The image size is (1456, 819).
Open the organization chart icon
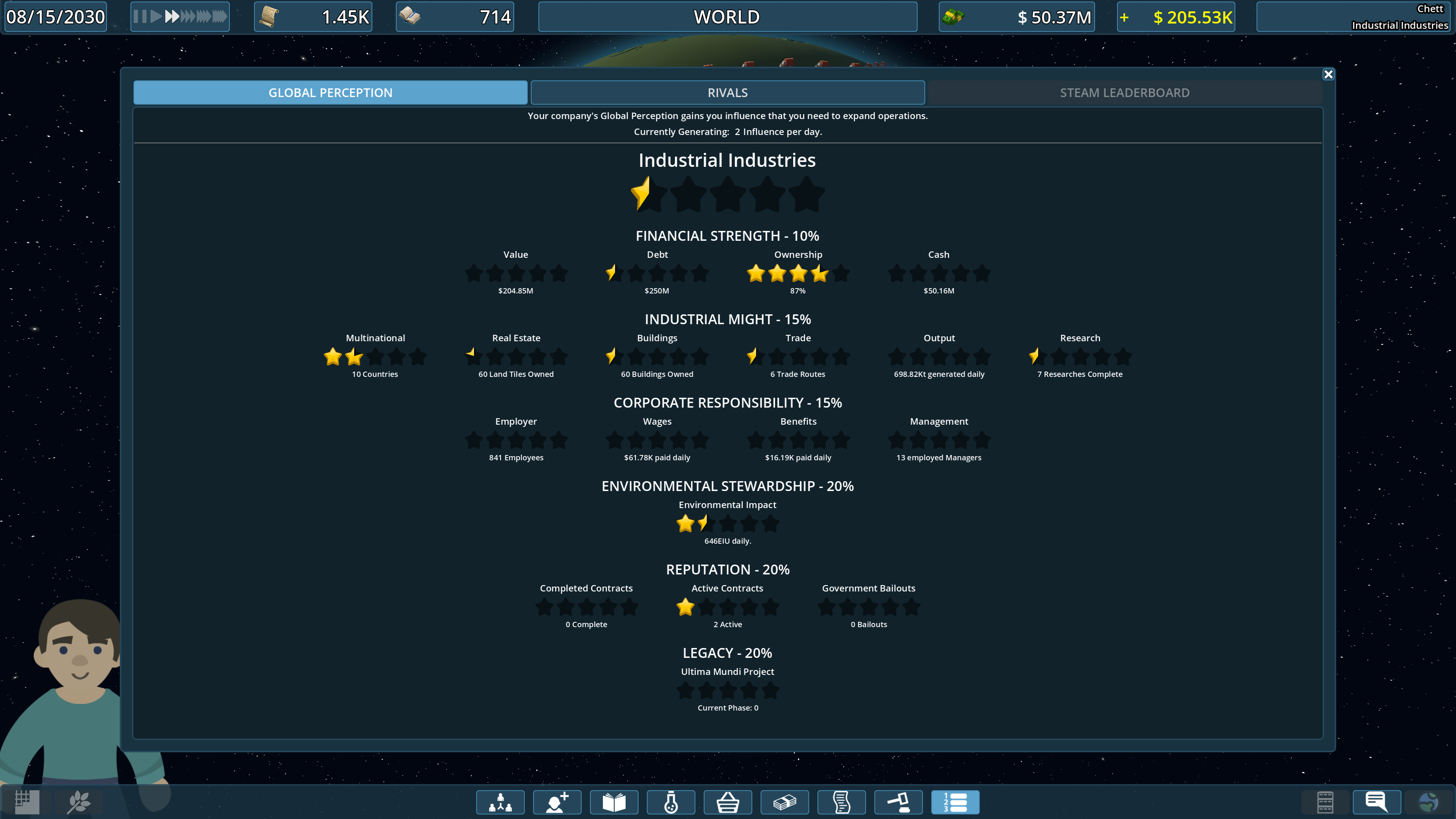click(500, 802)
